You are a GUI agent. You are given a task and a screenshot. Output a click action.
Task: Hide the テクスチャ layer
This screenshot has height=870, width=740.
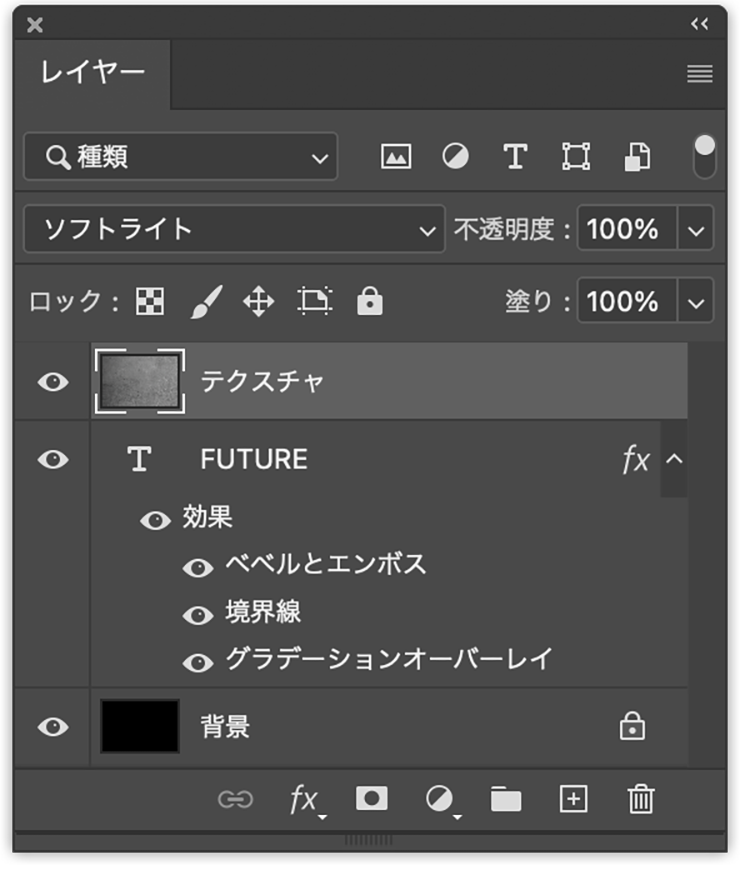tap(53, 381)
